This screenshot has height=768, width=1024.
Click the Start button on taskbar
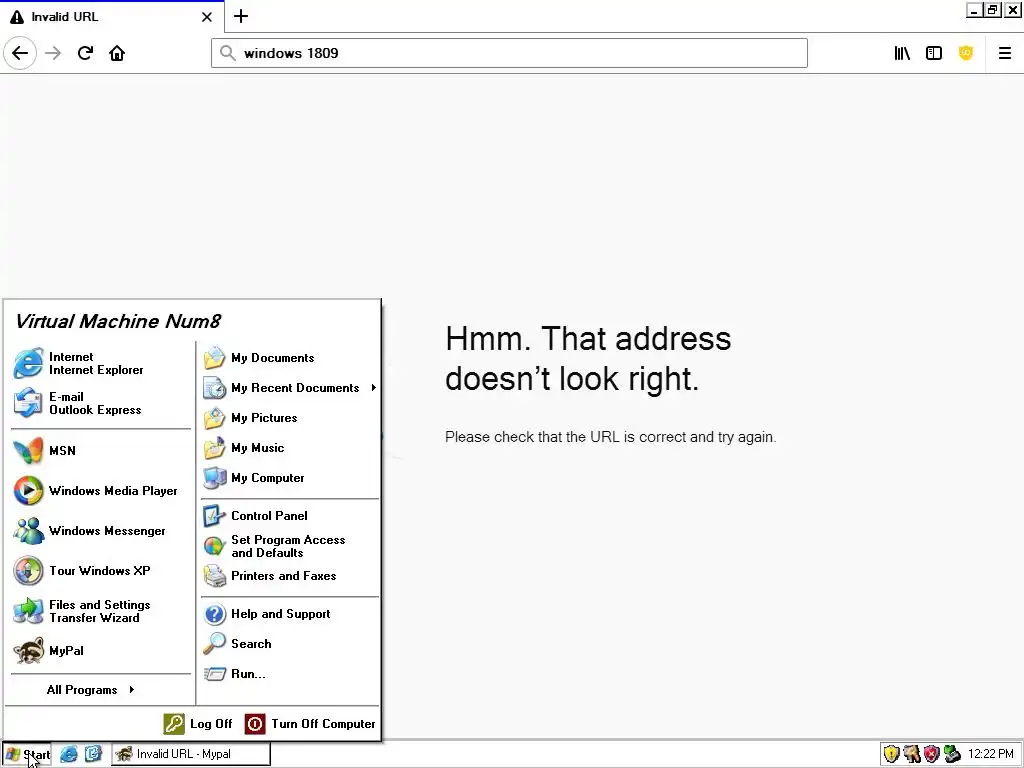pyautogui.click(x=27, y=754)
